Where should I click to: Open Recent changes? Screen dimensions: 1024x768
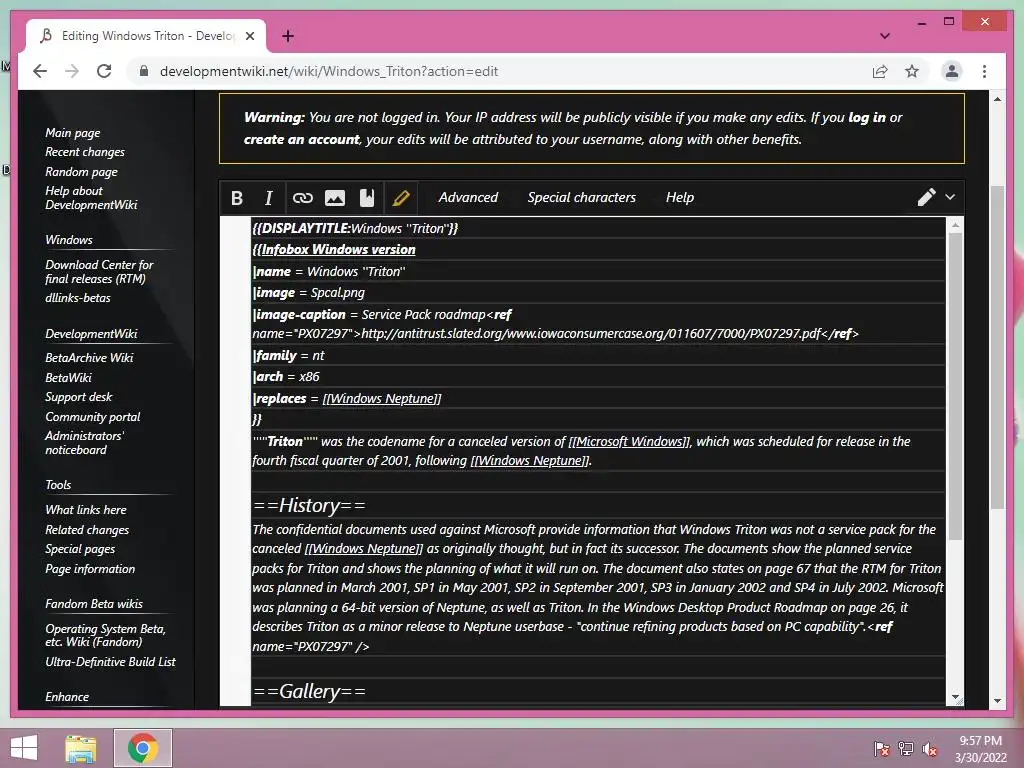(x=85, y=152)
